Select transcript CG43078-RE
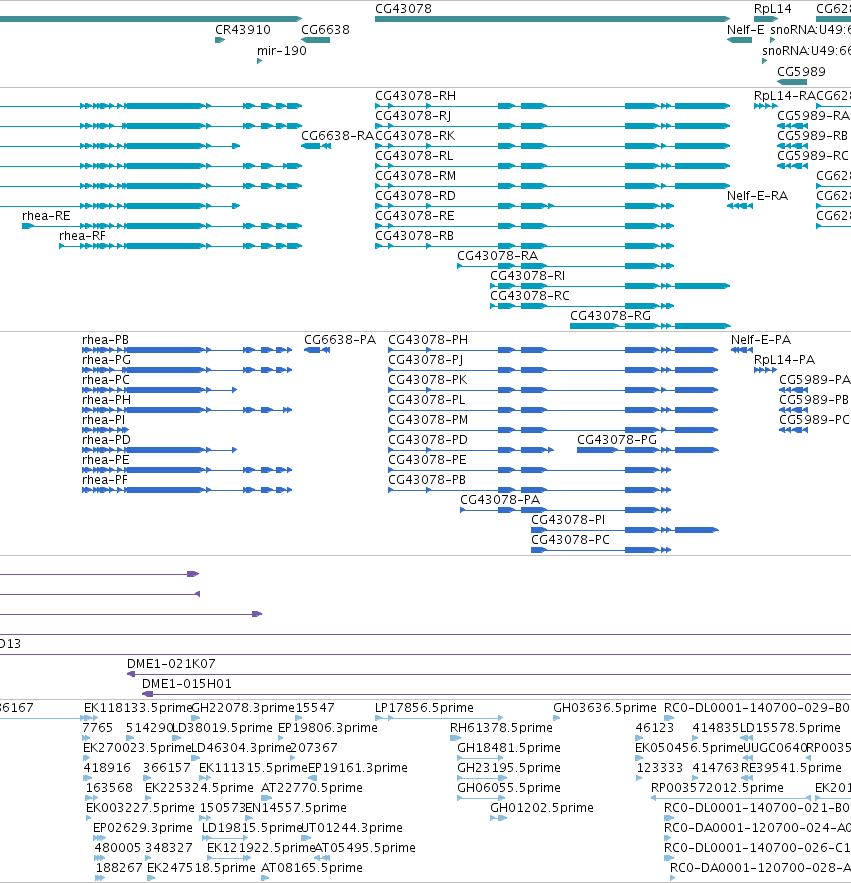The width and height of the screenshot is (851, 883). [x=415, y=216]
